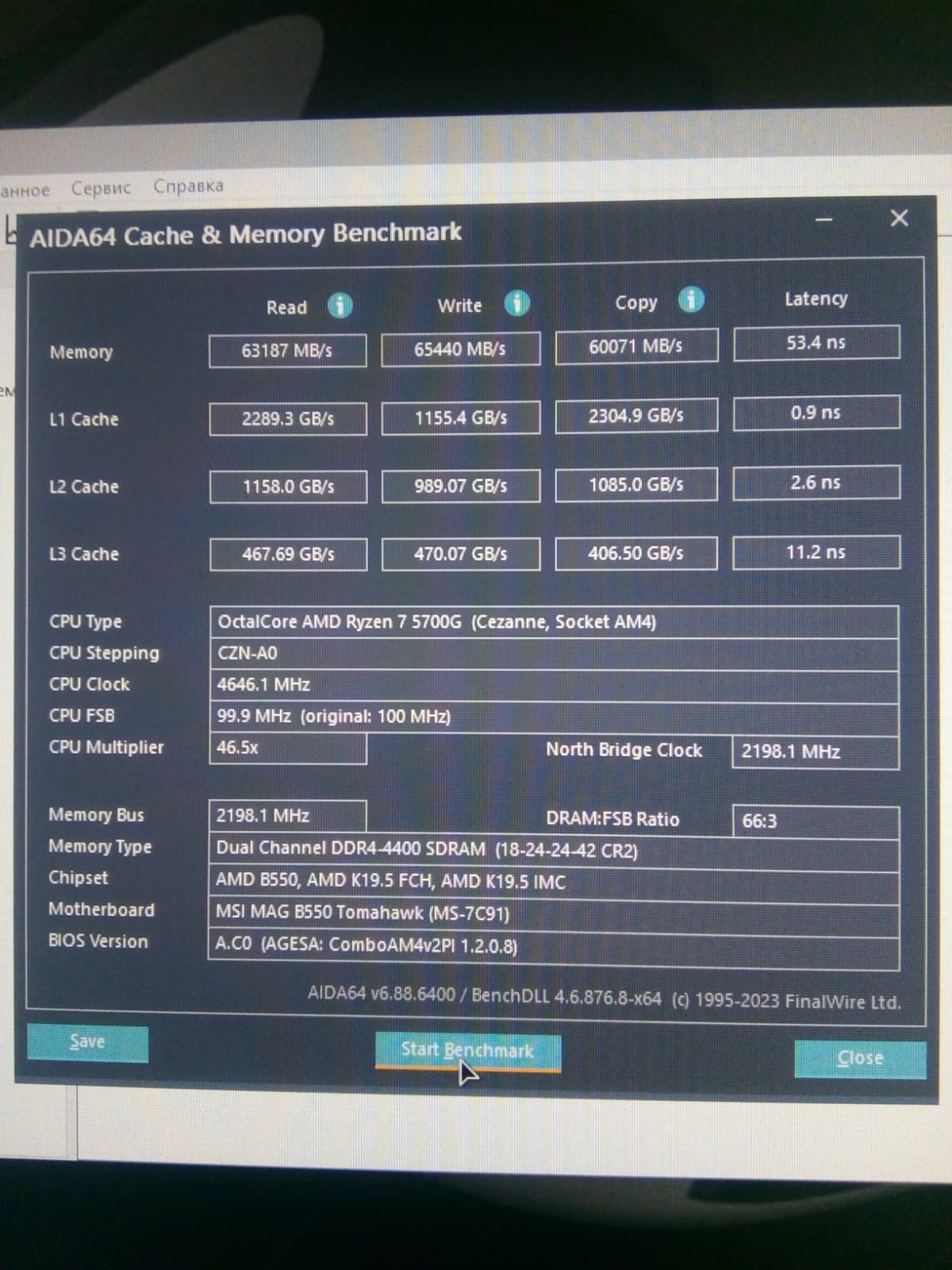
Task: Click the Copy column info icon
Action: (x=691, y=299)
